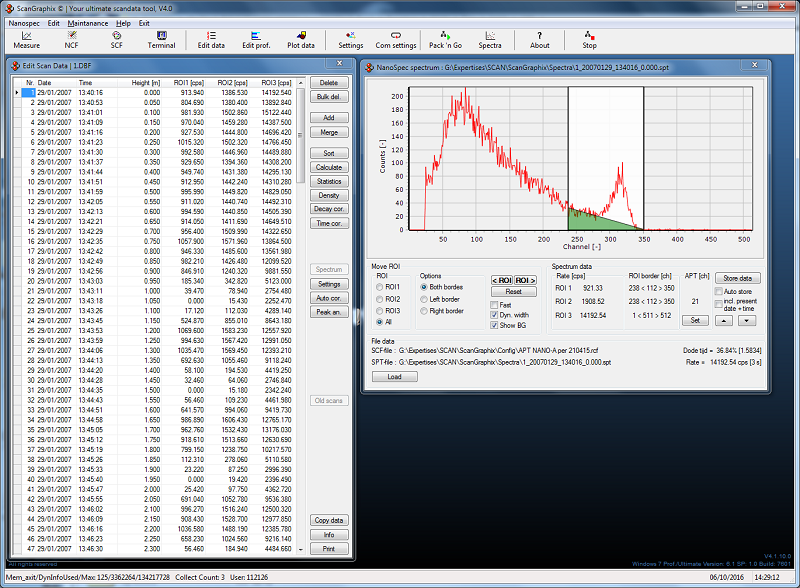Open the Measure tool in the toolbar
This screenshot has height=588, width=800.
(26, 39)
